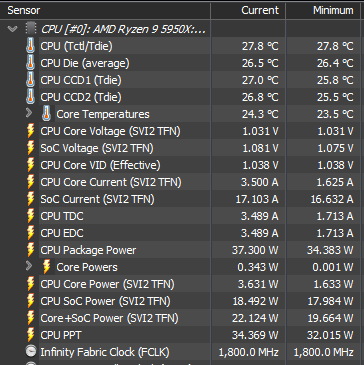This screenshot has height=365, width=364.
Task: Click the thermometer icon beside Core Temperatures
Action: (x=46, y=114)
